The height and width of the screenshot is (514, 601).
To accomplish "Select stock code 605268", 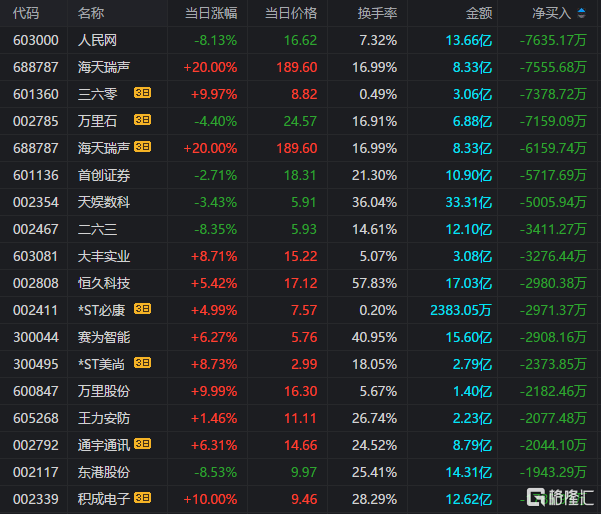I will click(36, 418).
